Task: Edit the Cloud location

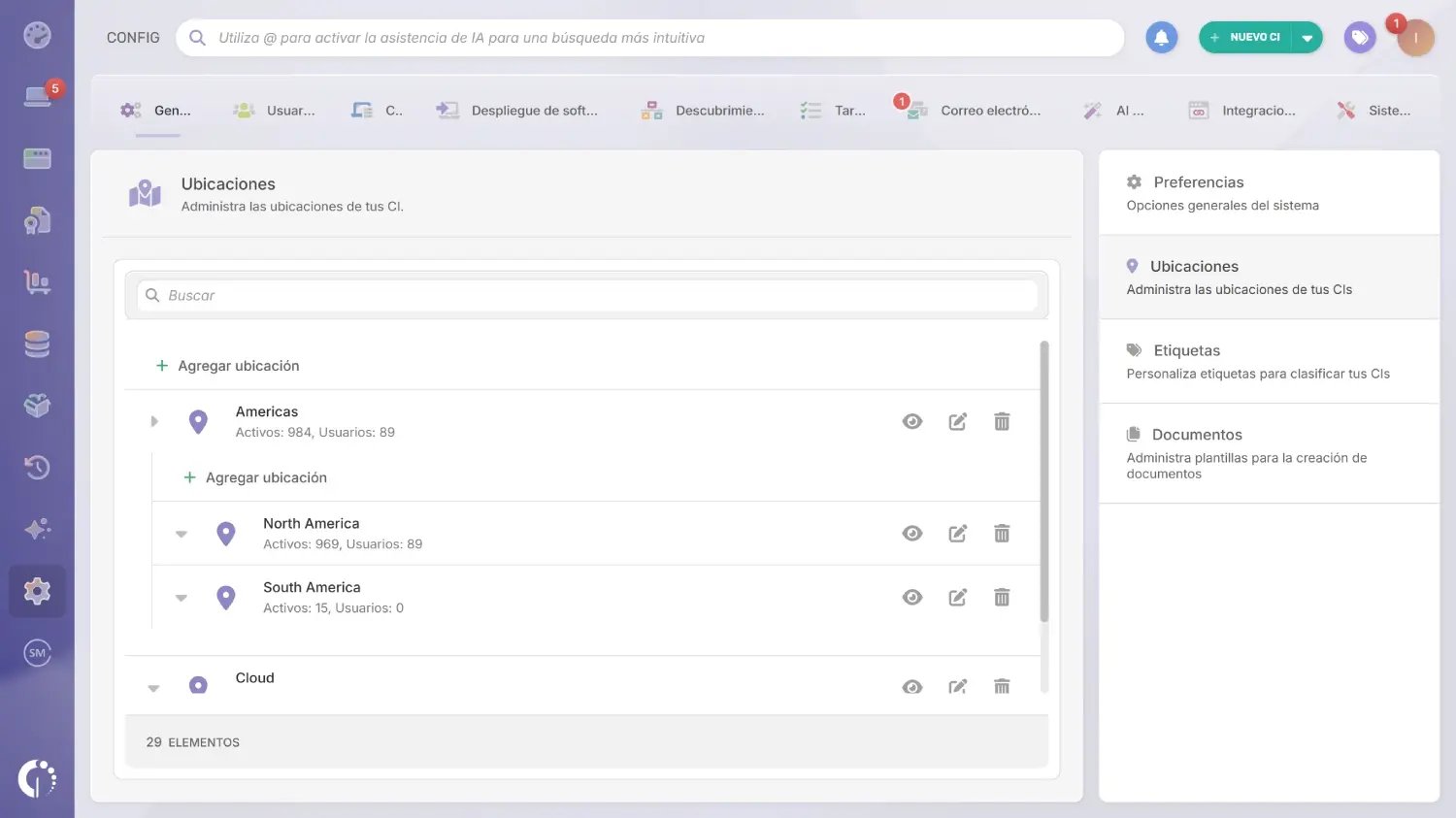Action: 957,687
